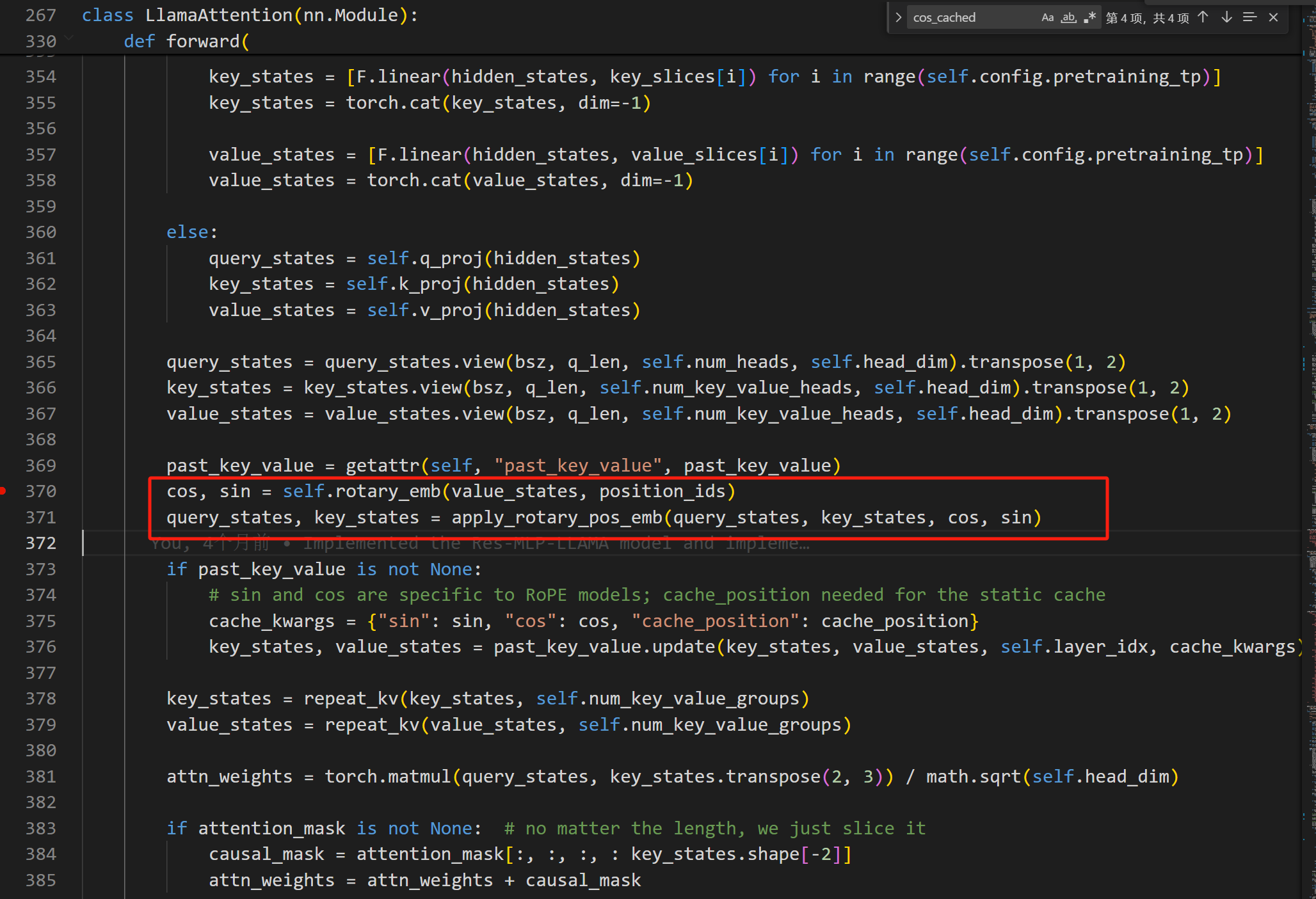Click line number 372 in gutter

[x=41, y=543]
